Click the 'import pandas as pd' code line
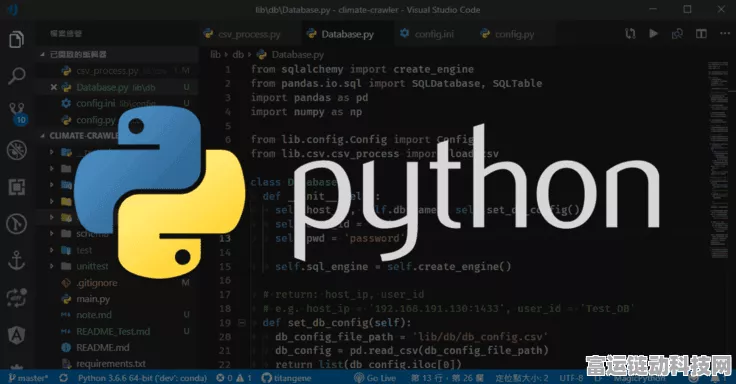Screen dimensions: 736x384 click(309, 98)
